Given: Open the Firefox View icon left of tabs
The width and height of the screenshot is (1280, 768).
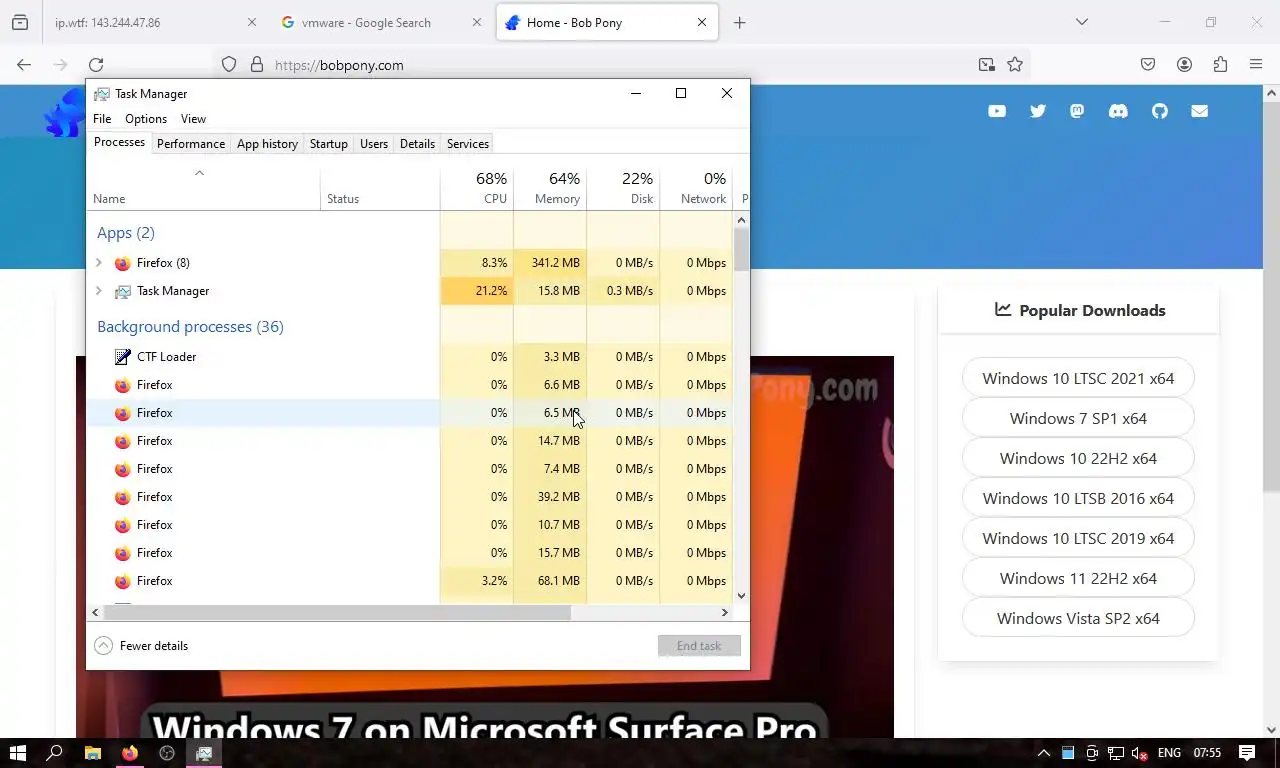Looking at the screenshot, I should tap(20, 23).
